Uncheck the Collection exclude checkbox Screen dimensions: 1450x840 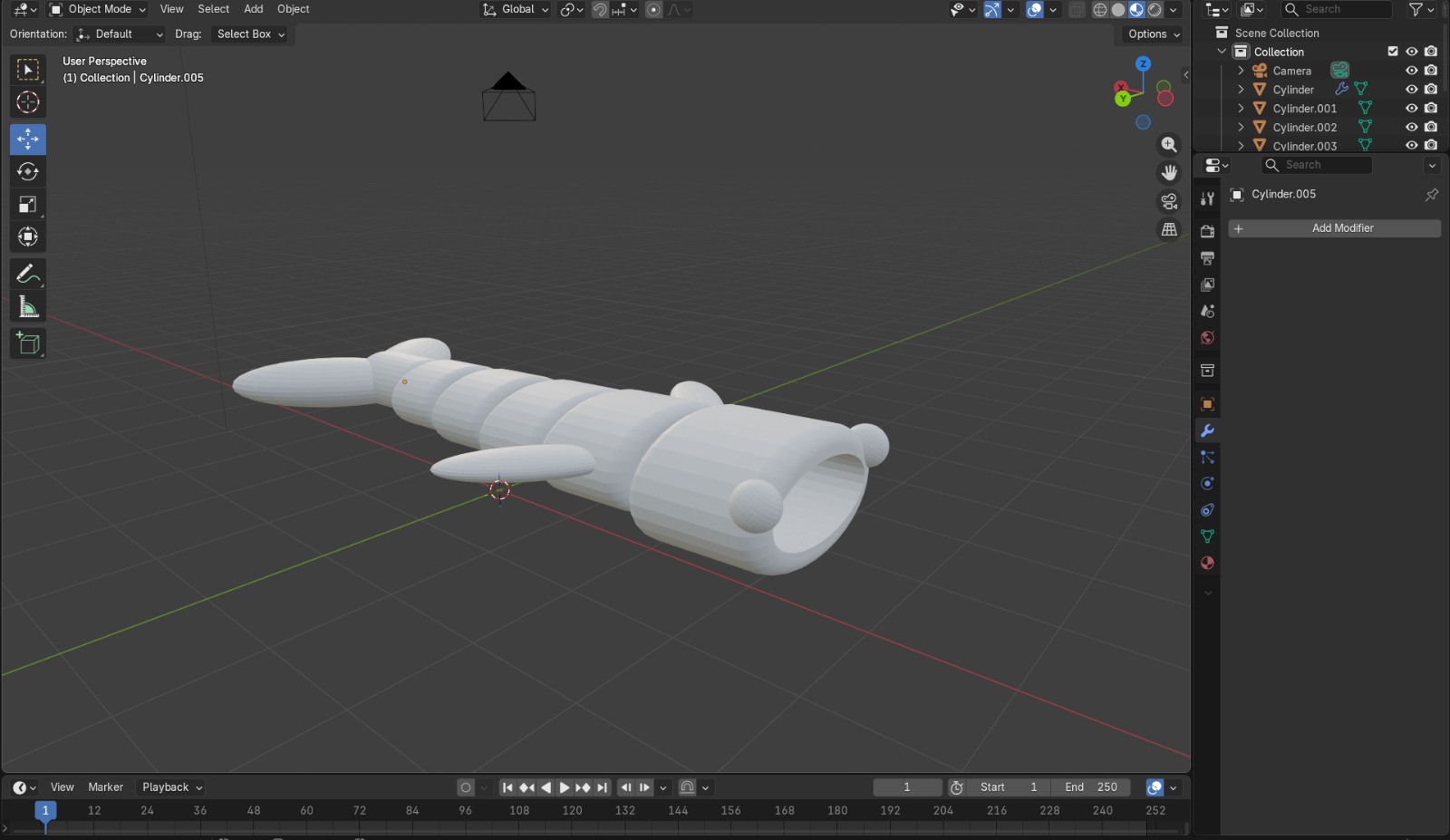[x=1393, y=52]
